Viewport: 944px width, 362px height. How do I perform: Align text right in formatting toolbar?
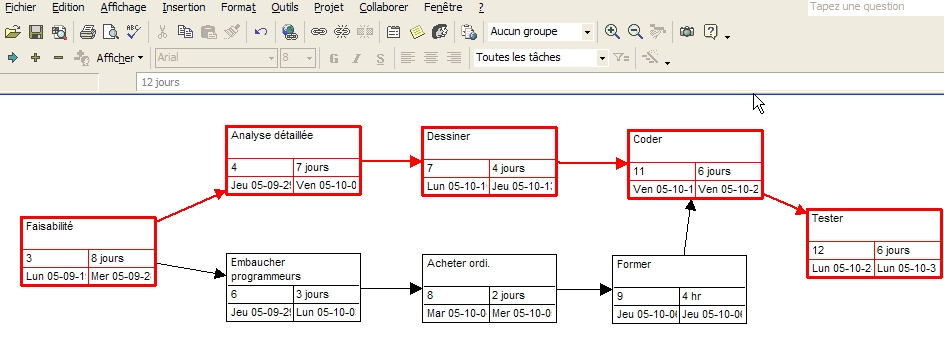[453, 58]
